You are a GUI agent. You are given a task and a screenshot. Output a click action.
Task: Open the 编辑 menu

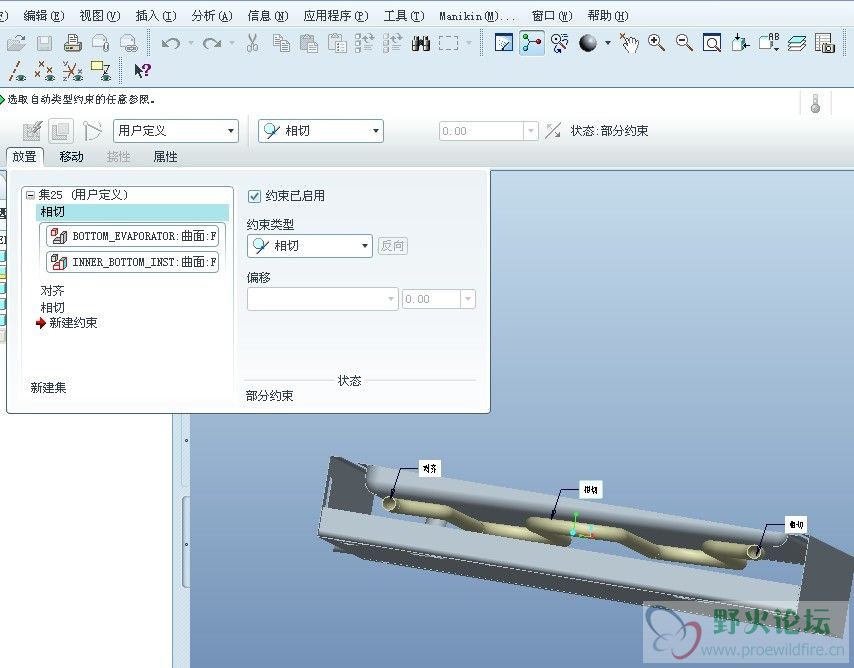click(44, 16)
